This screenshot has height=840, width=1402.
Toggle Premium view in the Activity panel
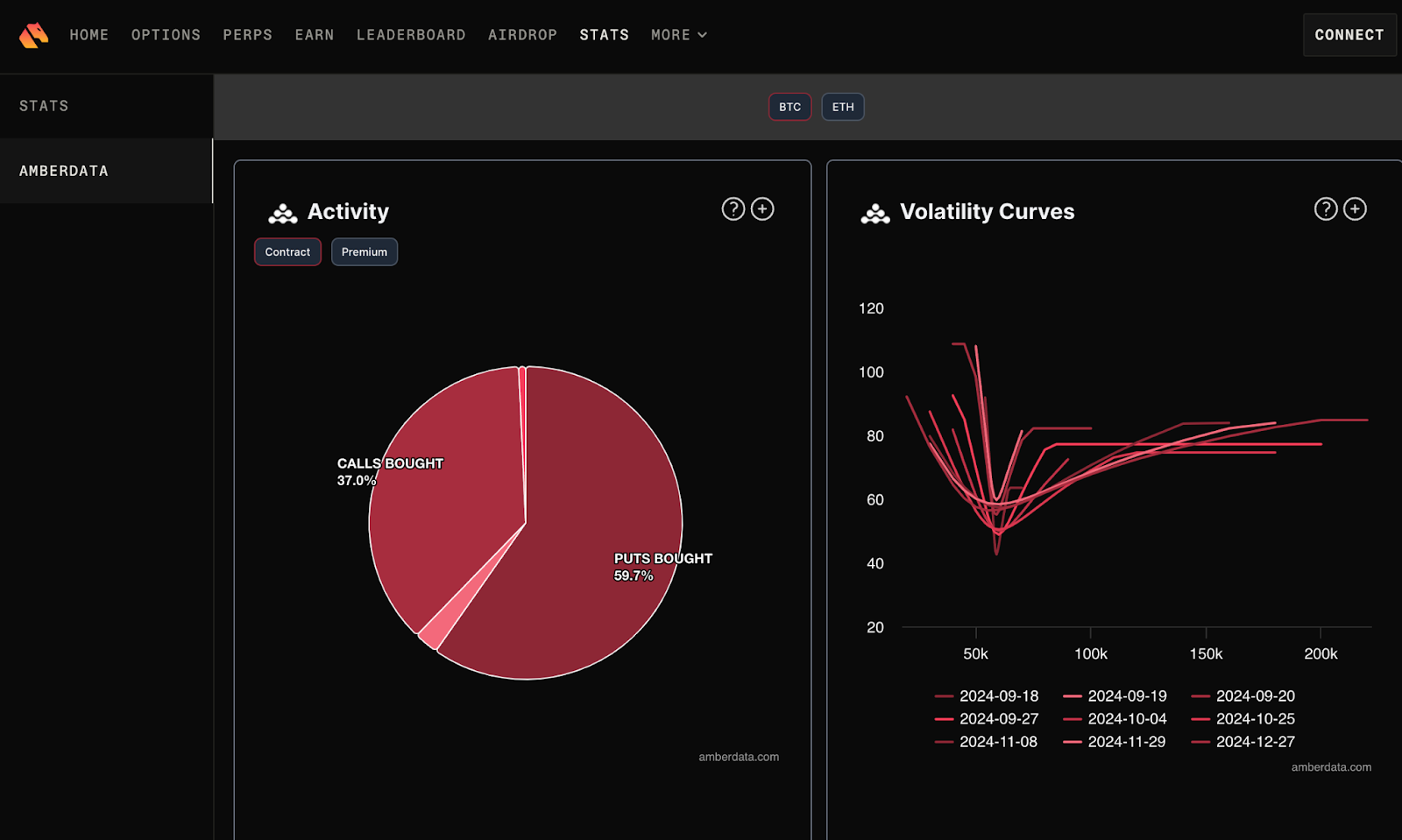[364, 251]
